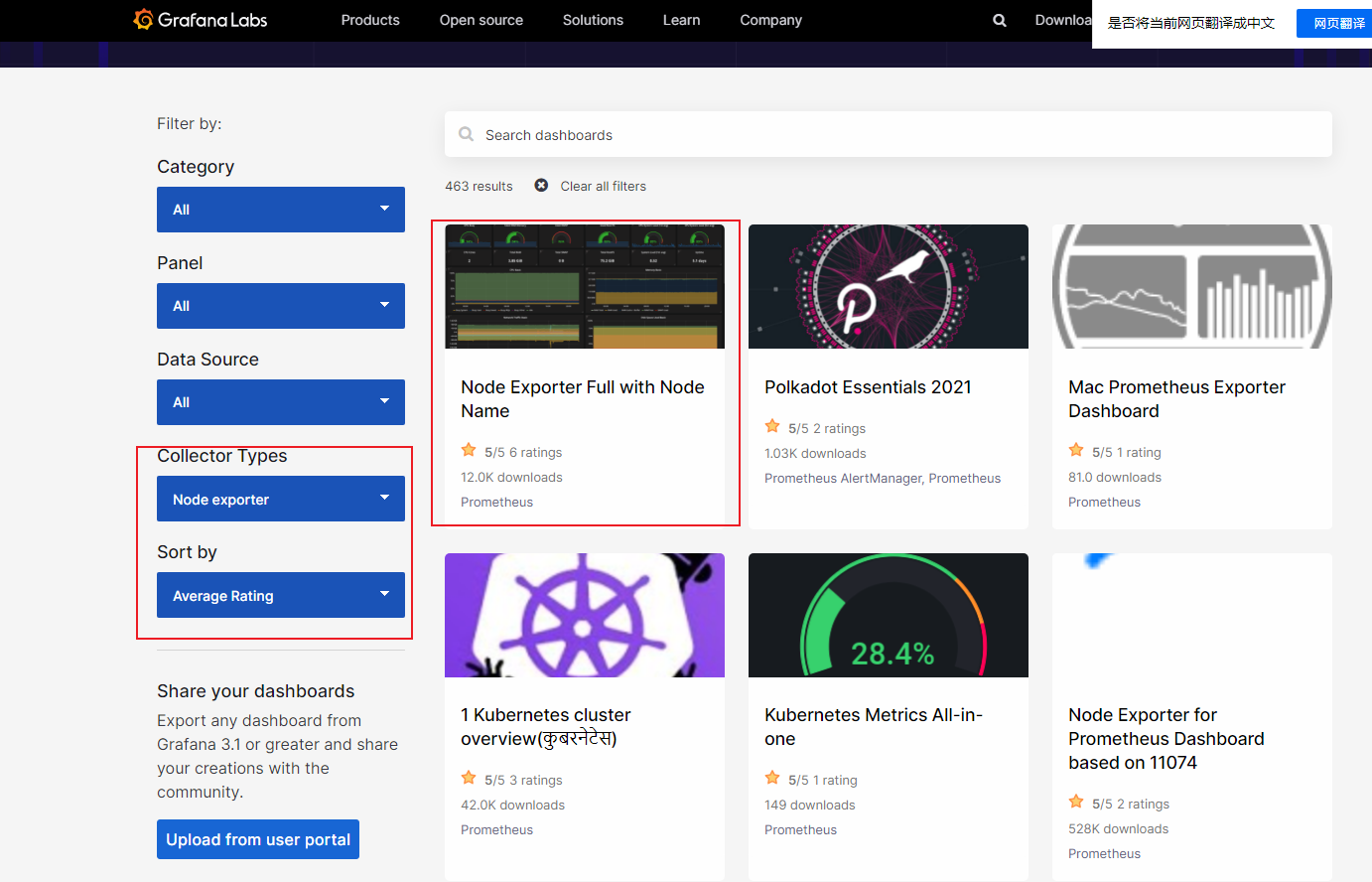The height and width of the screenshot is (882, 1372).
Task: Click Clear all filters link
Action: pos(603,186)
